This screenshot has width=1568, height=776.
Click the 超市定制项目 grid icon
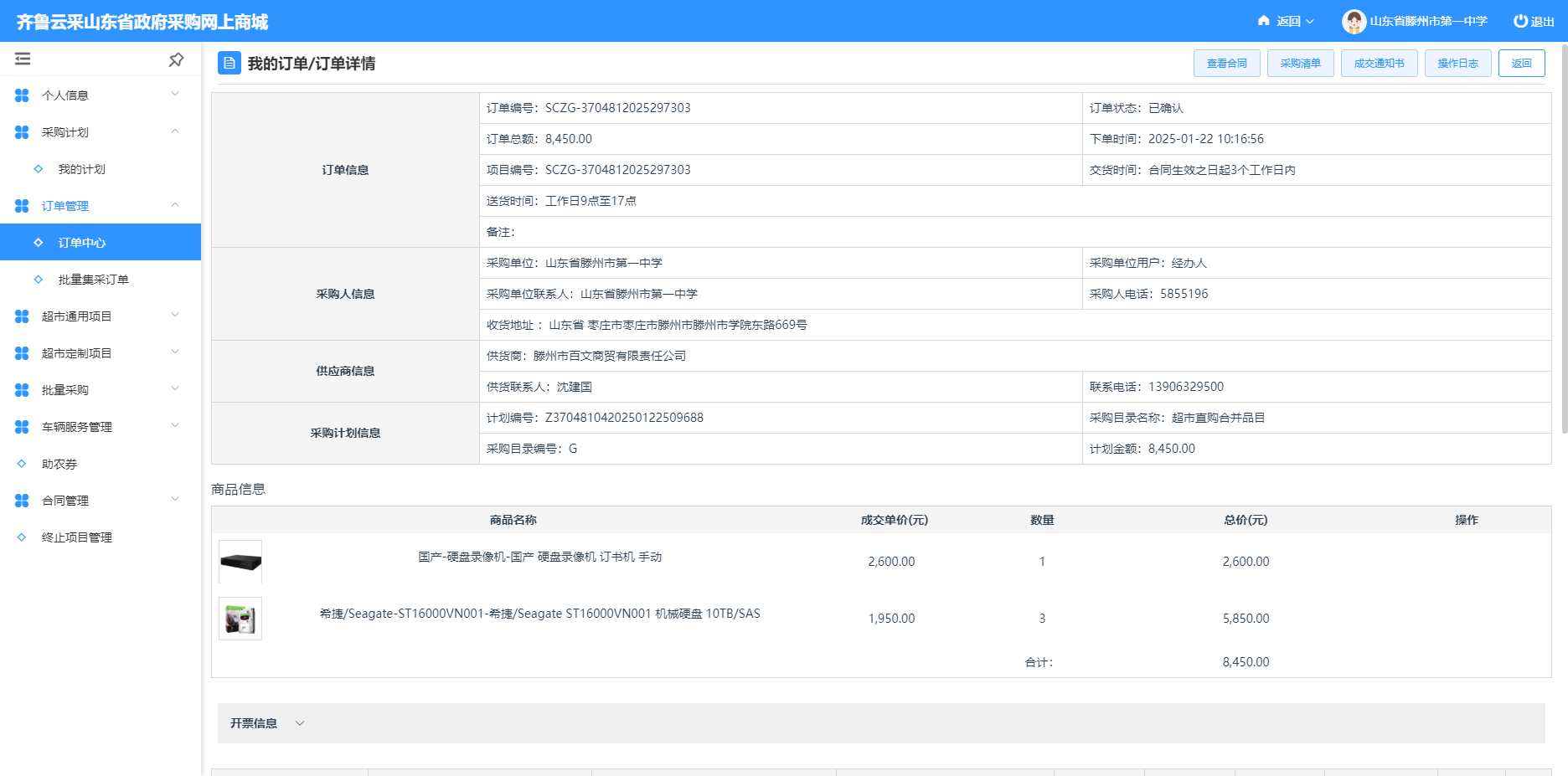22,353
